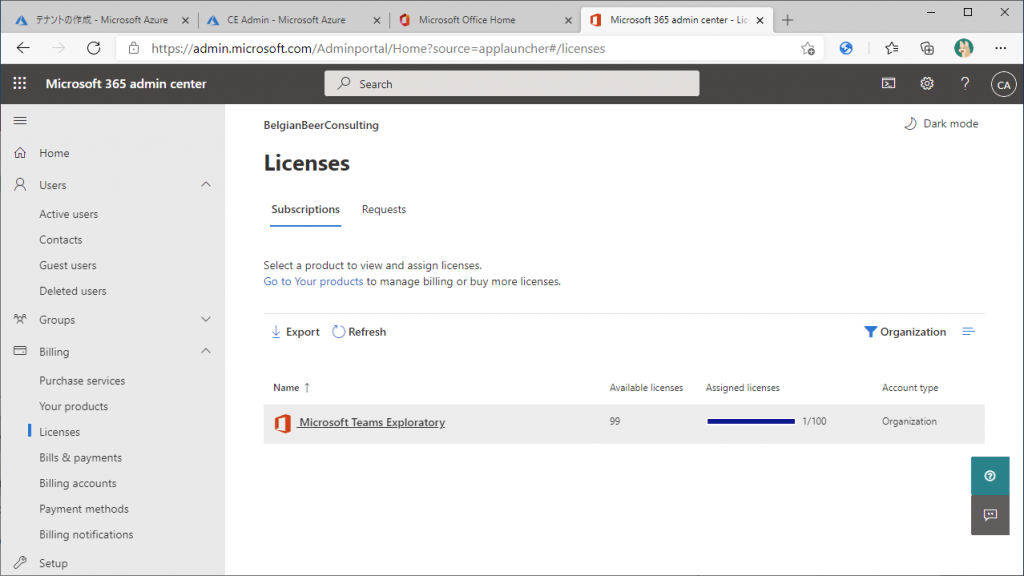
Task: Collapse the Billing section
Action: point(206,351)
